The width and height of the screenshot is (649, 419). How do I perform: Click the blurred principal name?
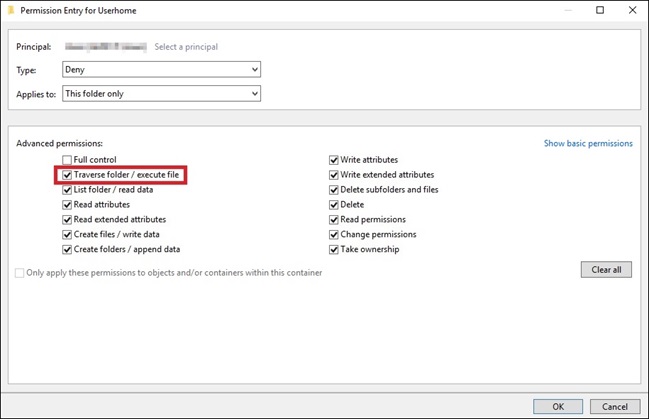[x=106, y=47]
